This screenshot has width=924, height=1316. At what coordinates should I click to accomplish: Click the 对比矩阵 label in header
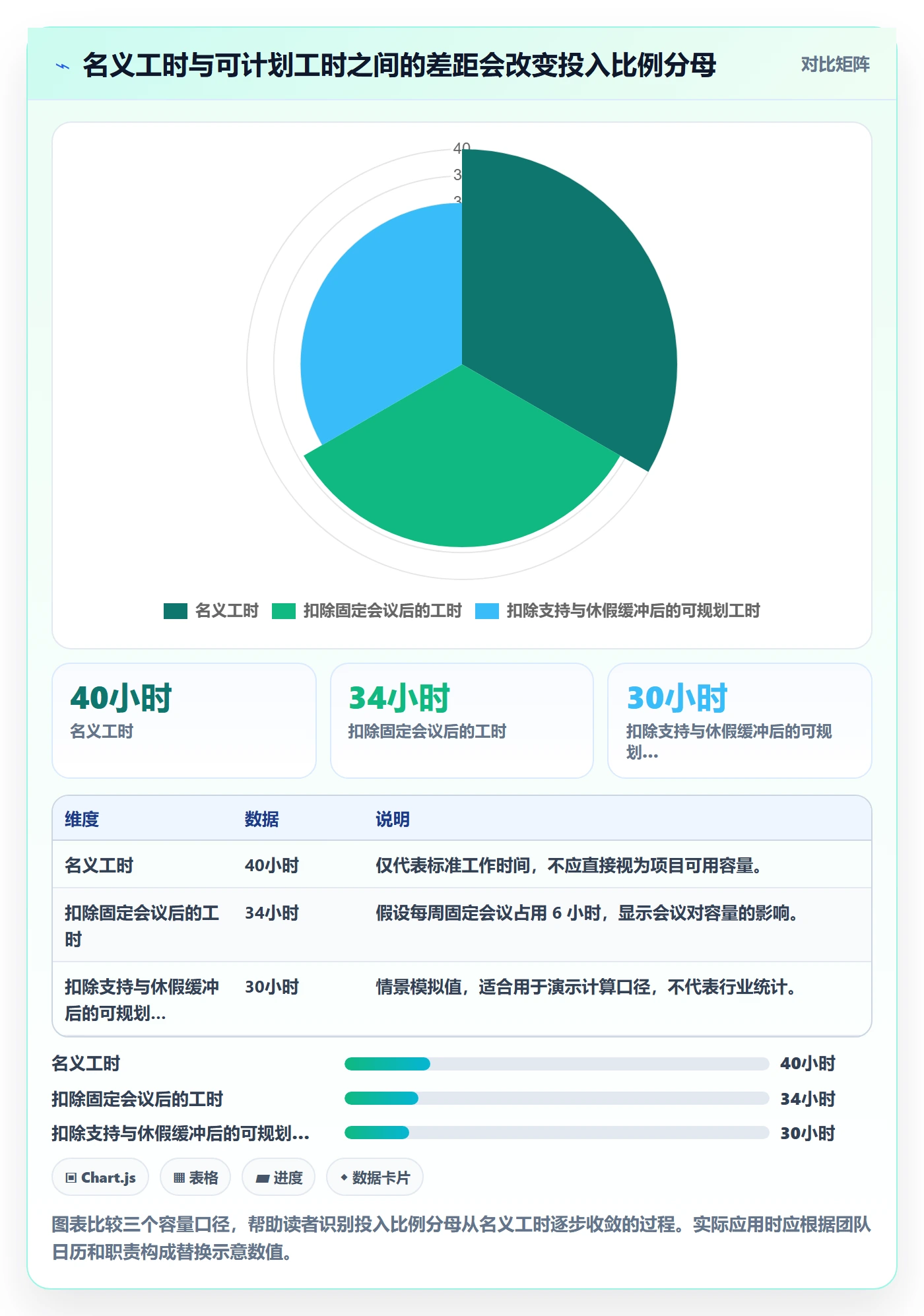(x=835, y=65)
